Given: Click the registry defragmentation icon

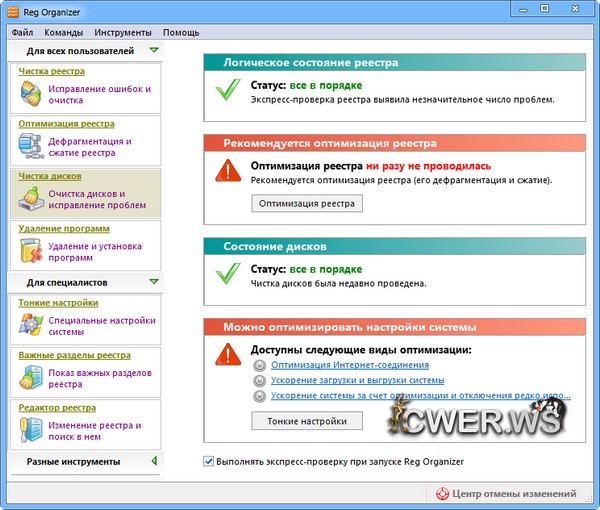Looking at the screenshot, I should 31,148.
